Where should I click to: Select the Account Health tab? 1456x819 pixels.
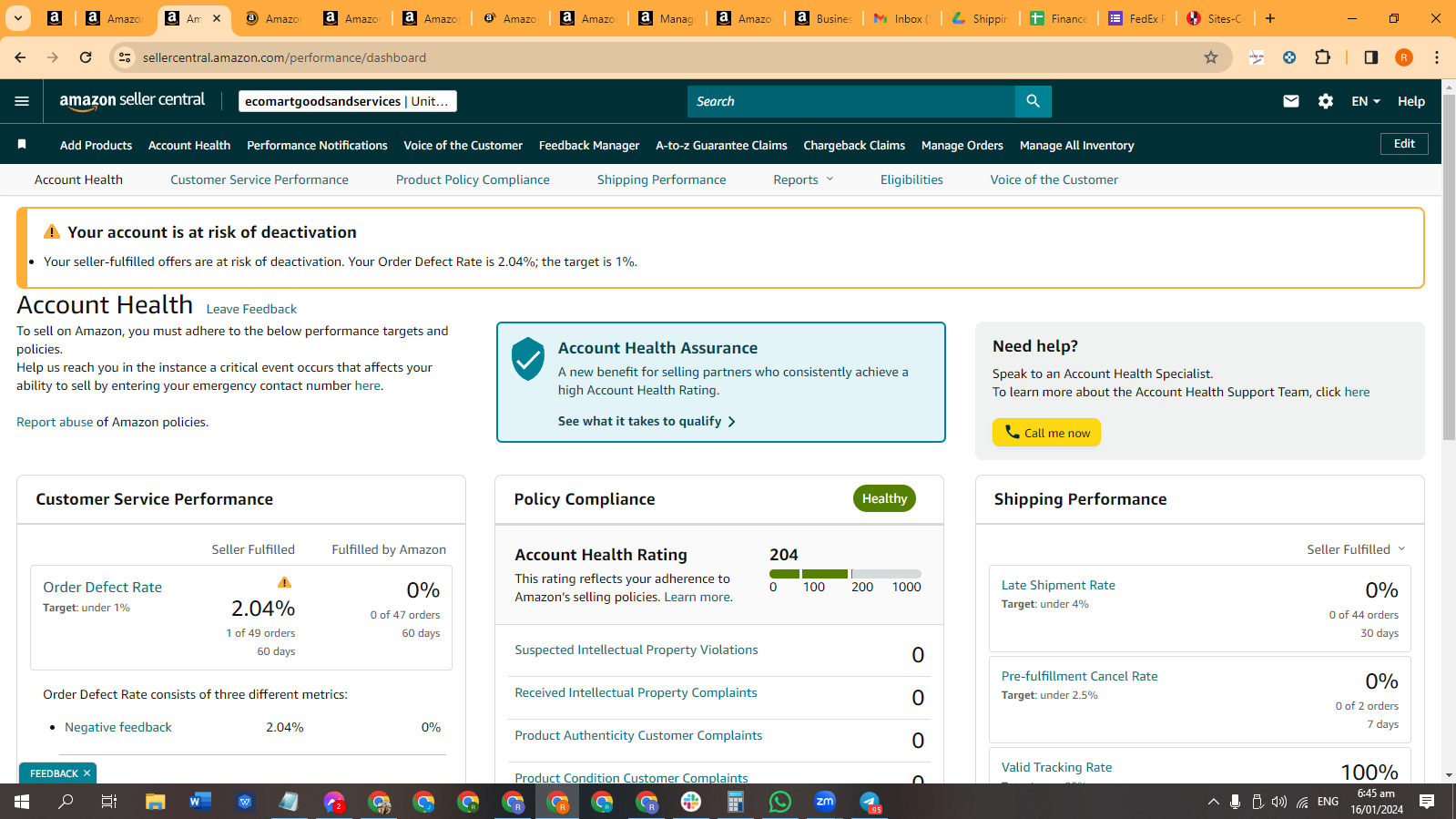tap(78, 179)
